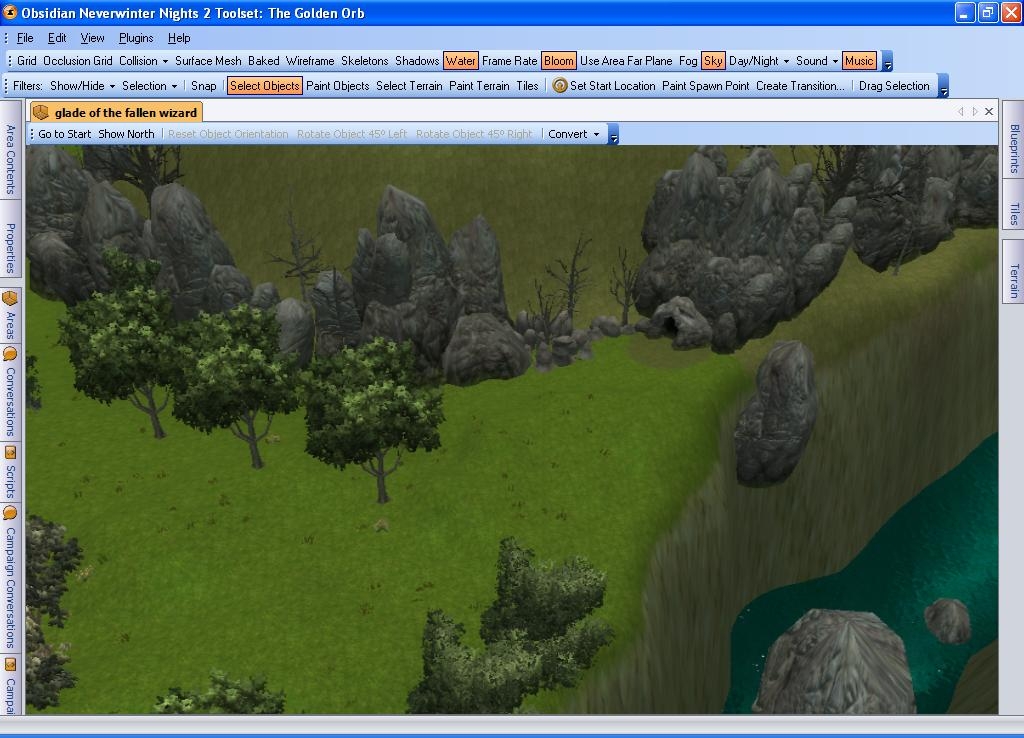Click the view toolbar overflow arrow
This screenshot has width=1024, height=738.
point(887,62)
